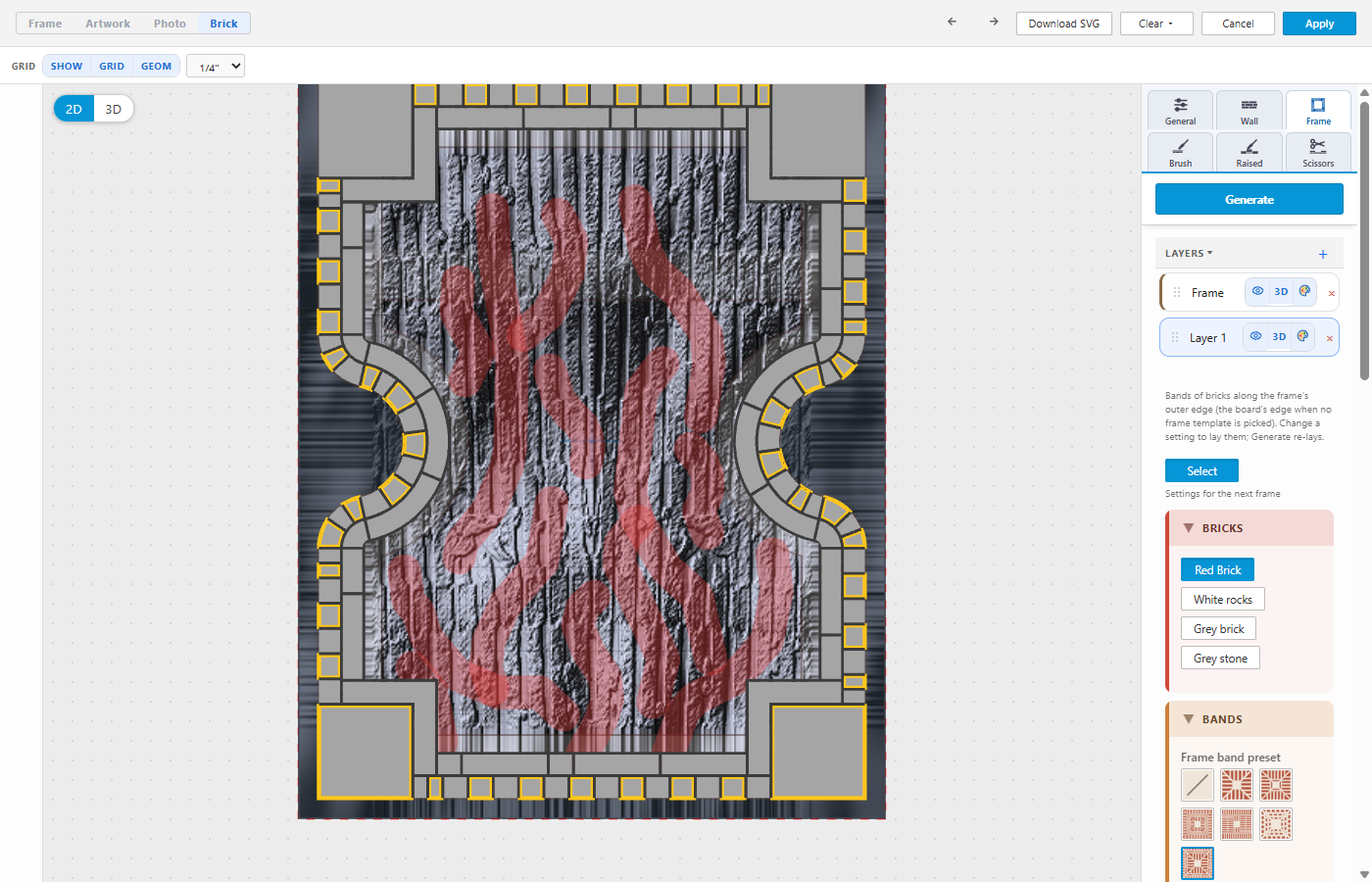The height and width of the screenshot is (882, 1372).
Task: Switch to the Frame tab
Action: tap(45, 24)
